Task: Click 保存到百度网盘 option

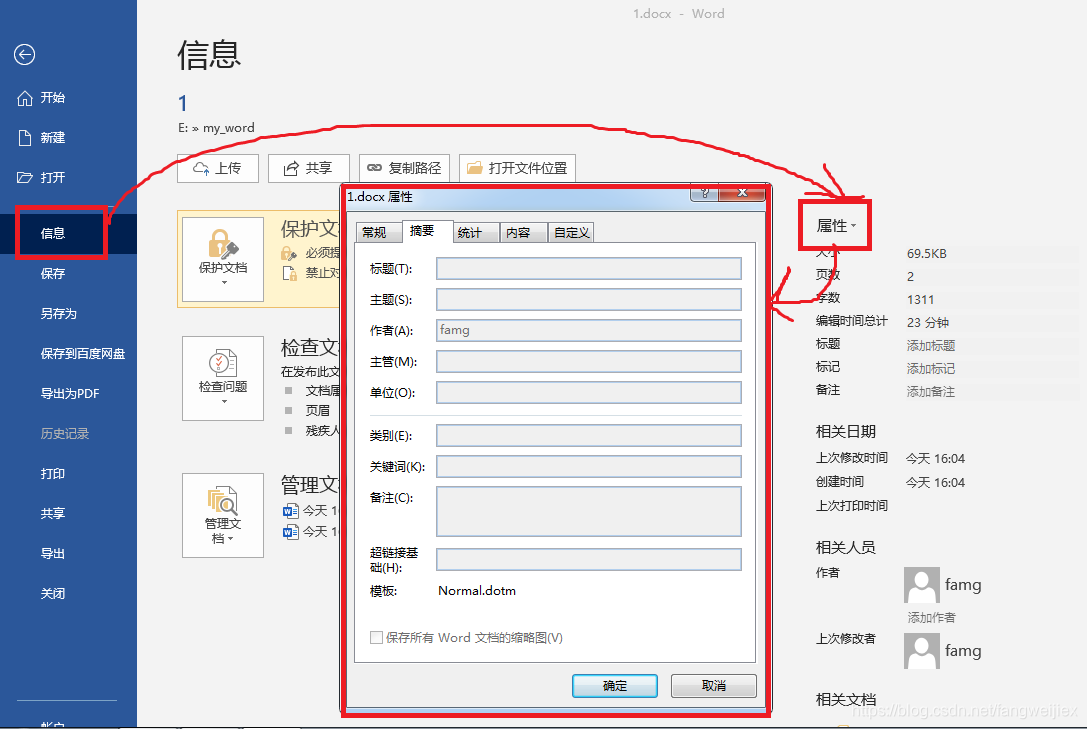Action: point(82,353)
